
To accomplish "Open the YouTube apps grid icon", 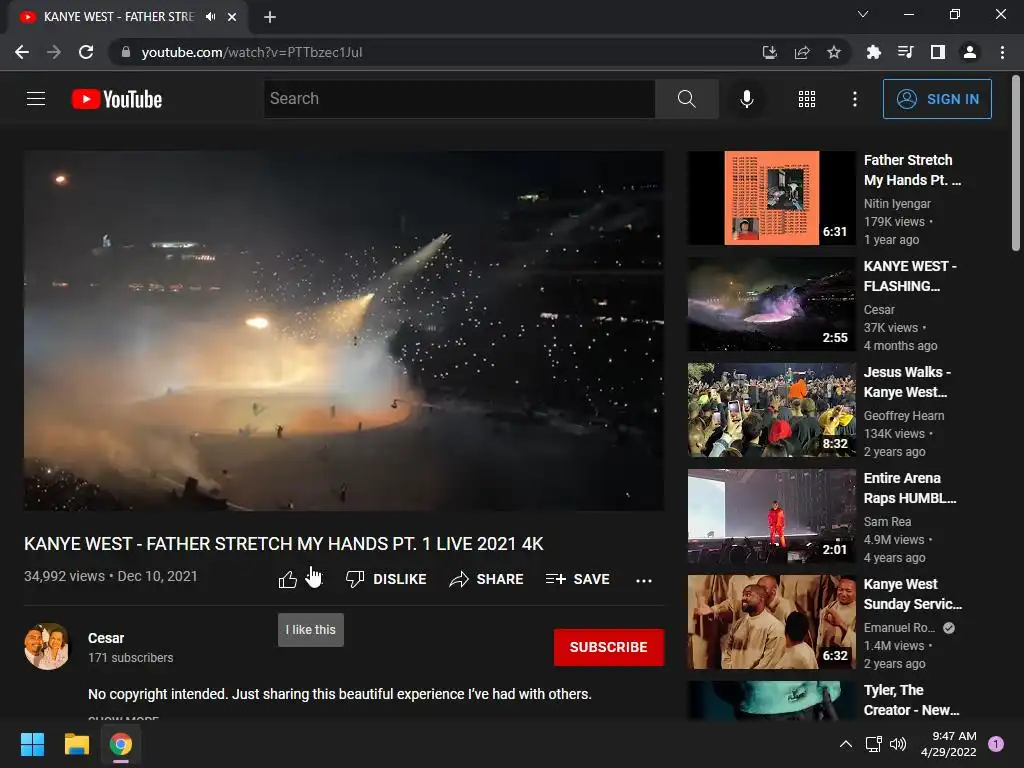I will click(x=807, y=99).
